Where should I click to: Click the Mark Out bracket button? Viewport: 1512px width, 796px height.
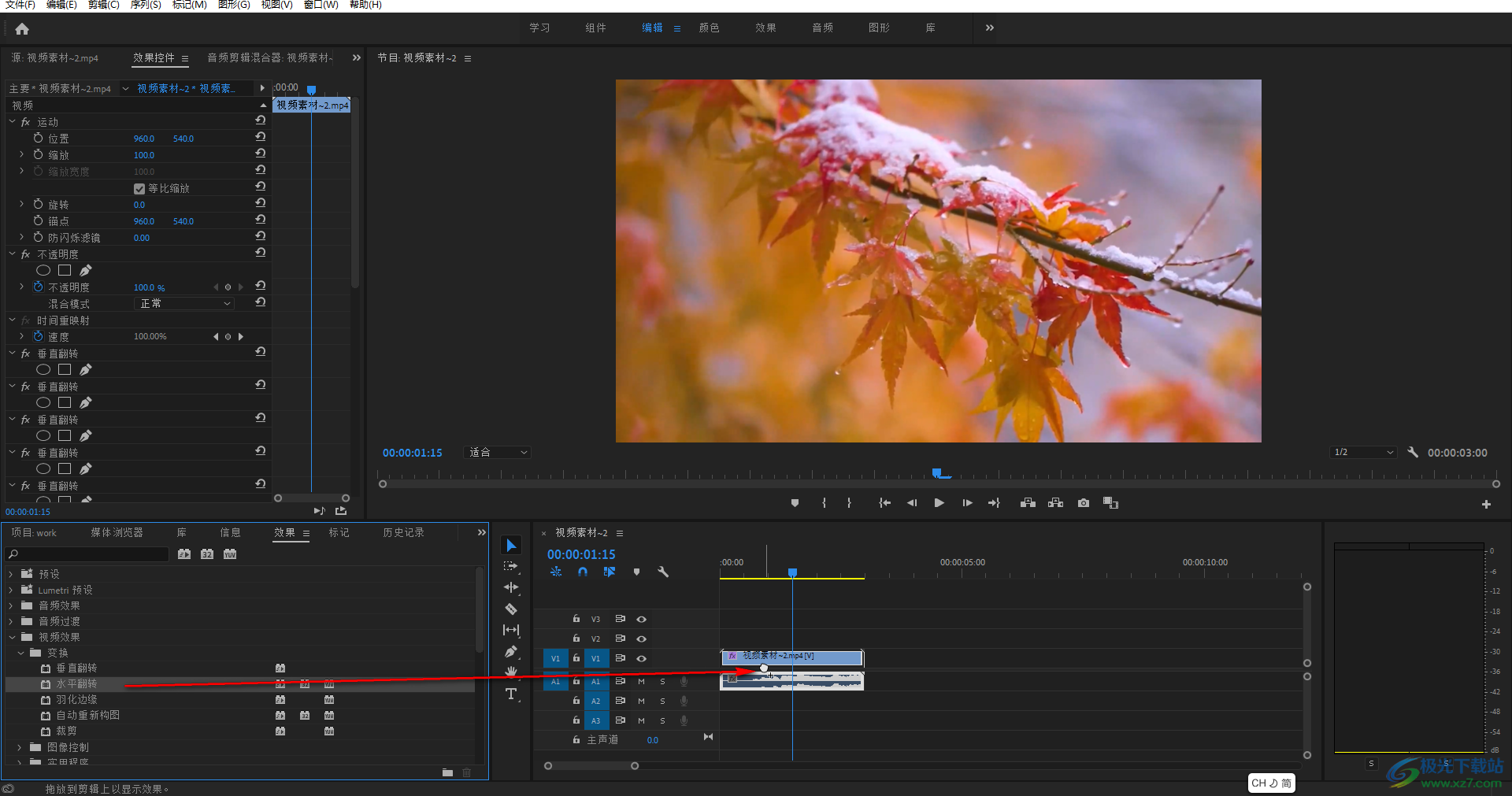(849, 503)
